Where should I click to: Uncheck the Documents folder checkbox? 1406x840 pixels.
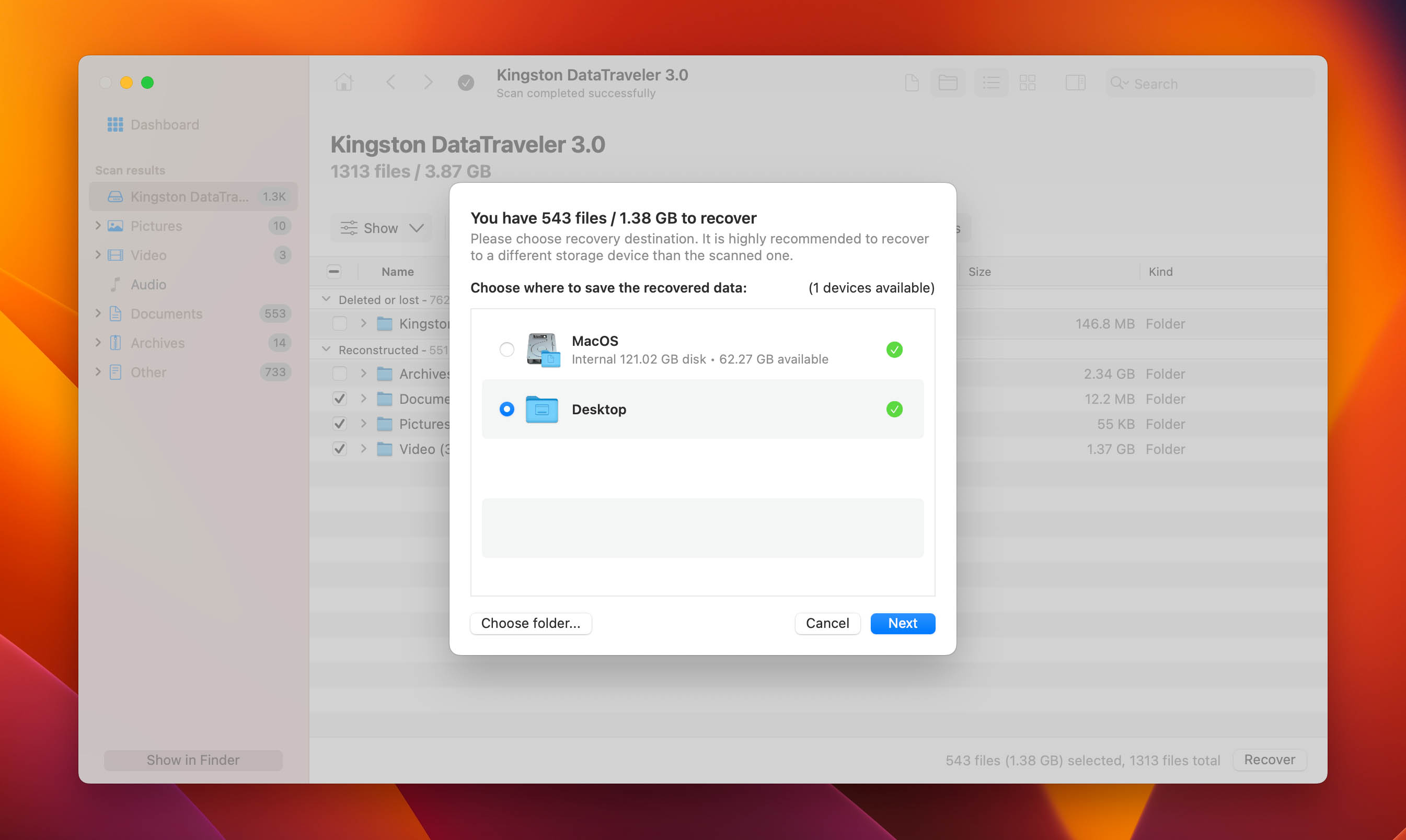(340, 399)
